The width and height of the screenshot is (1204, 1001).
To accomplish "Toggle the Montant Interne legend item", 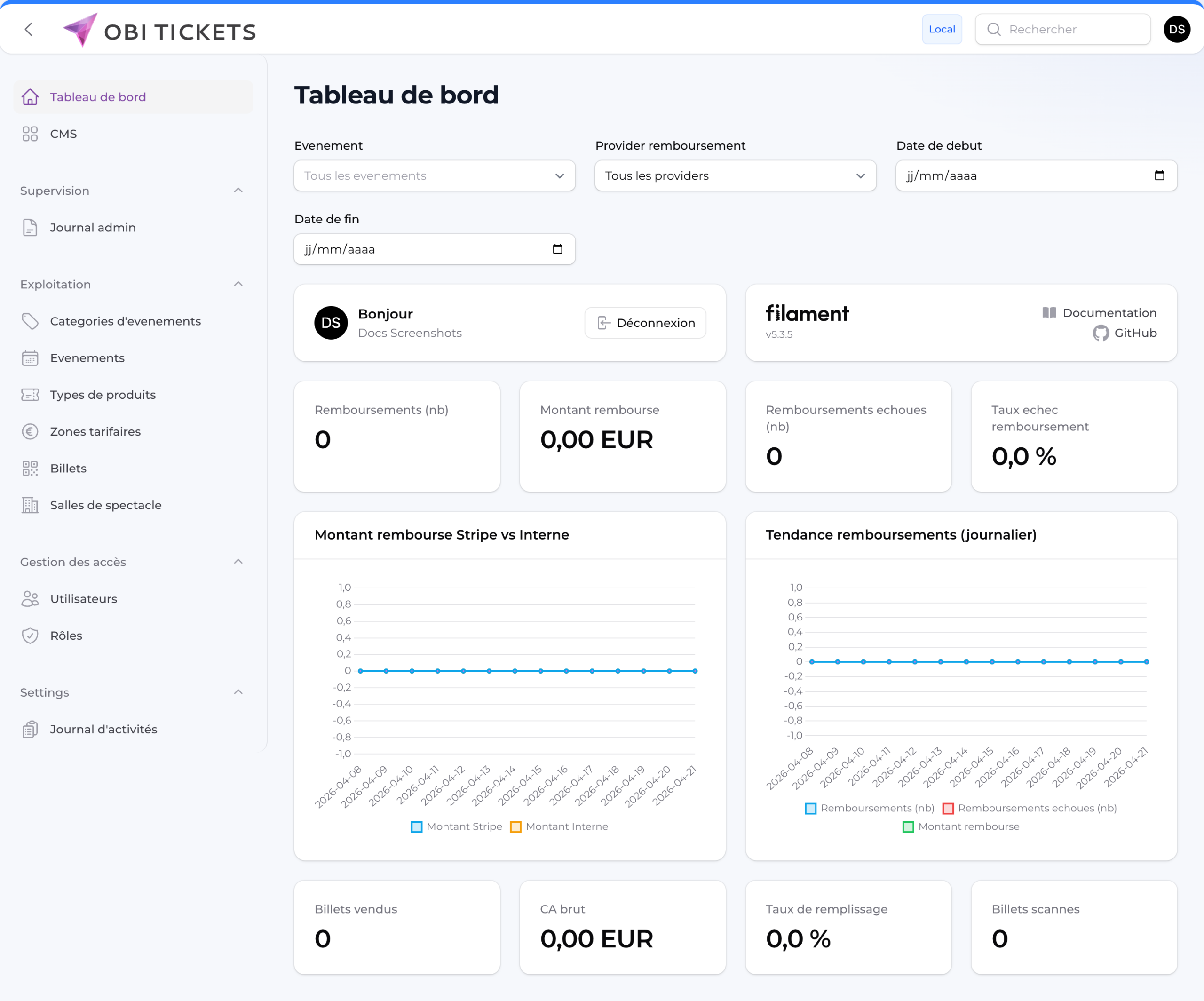I will [x=558, y=826].
